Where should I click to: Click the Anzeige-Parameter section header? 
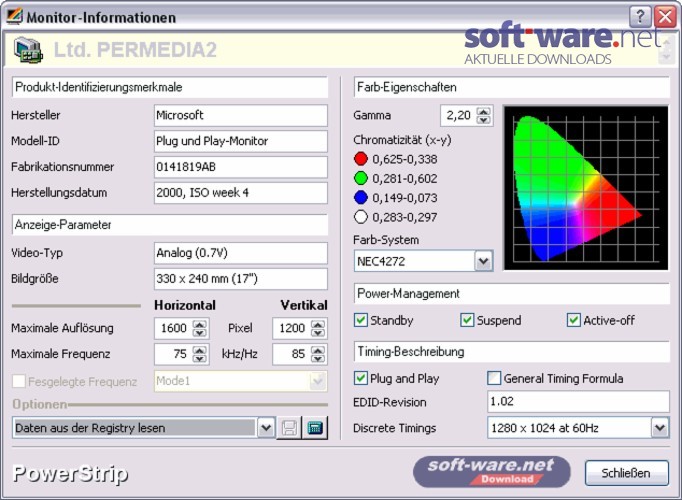[170, 225]
